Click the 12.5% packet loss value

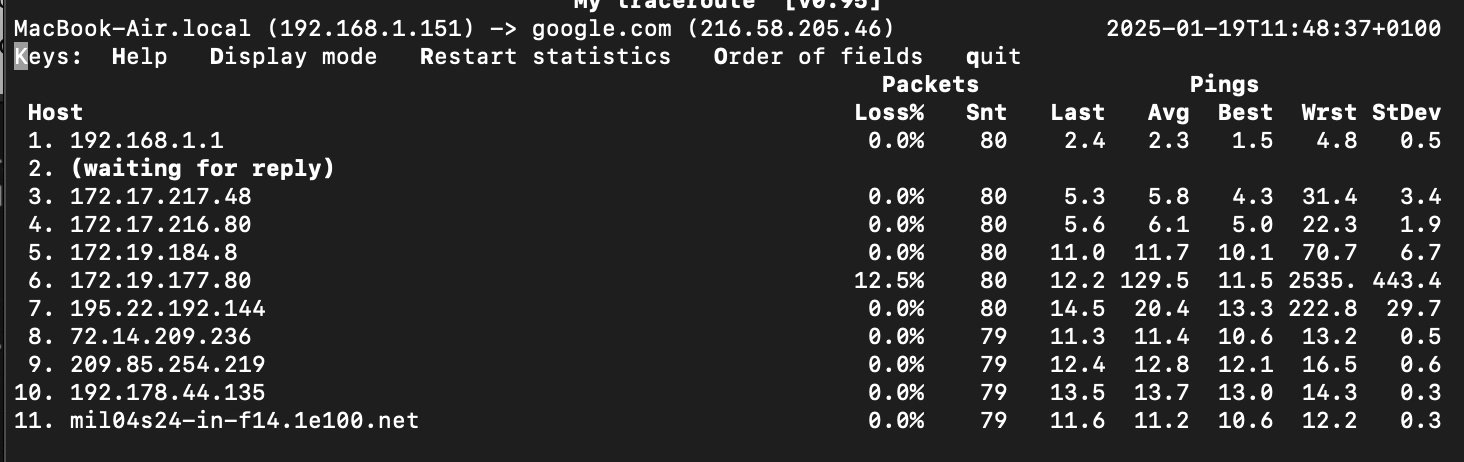(889, 280)
